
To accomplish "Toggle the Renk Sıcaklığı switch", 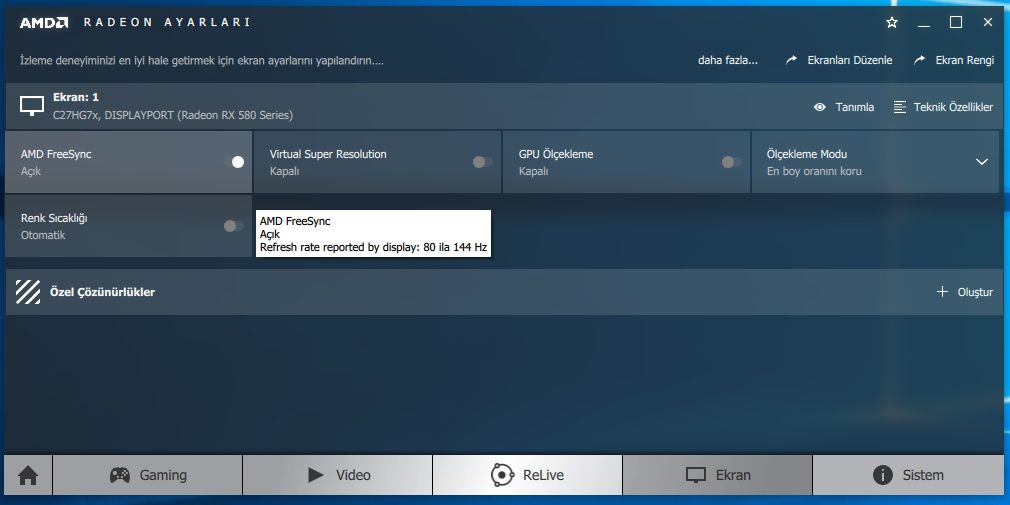I will (x=233, y=225).
